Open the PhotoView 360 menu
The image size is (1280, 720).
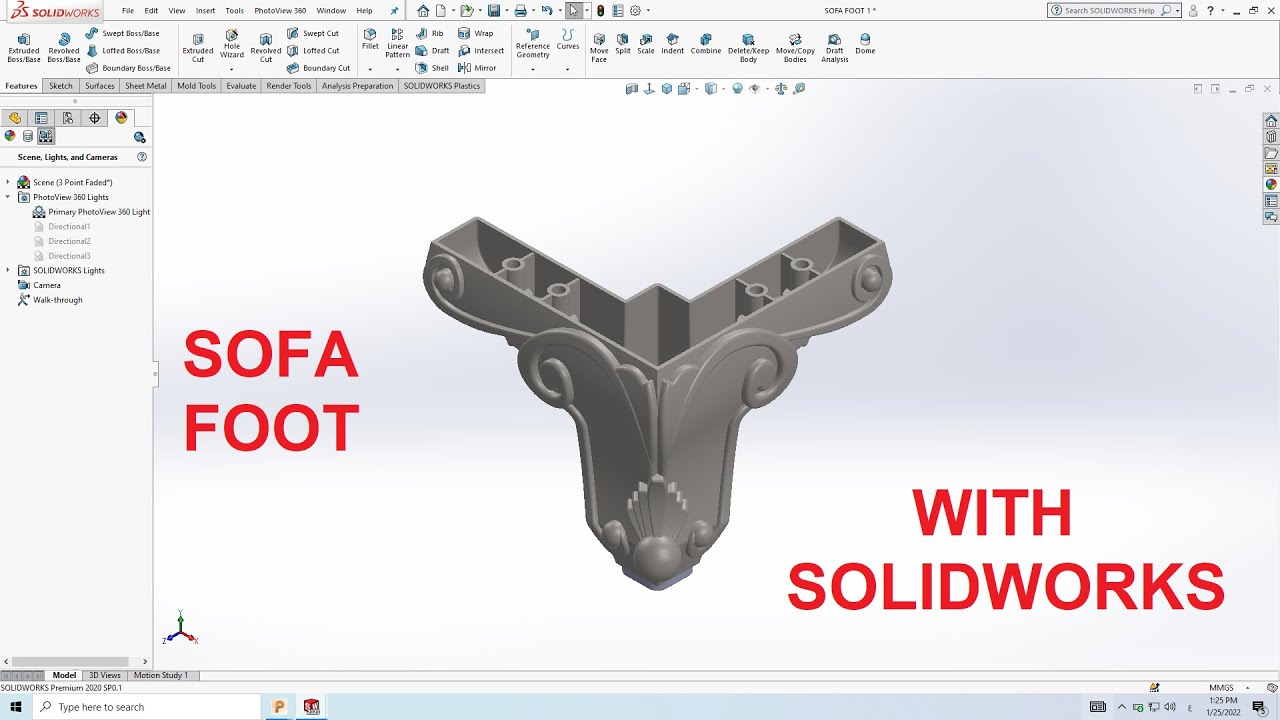[280, 11]
